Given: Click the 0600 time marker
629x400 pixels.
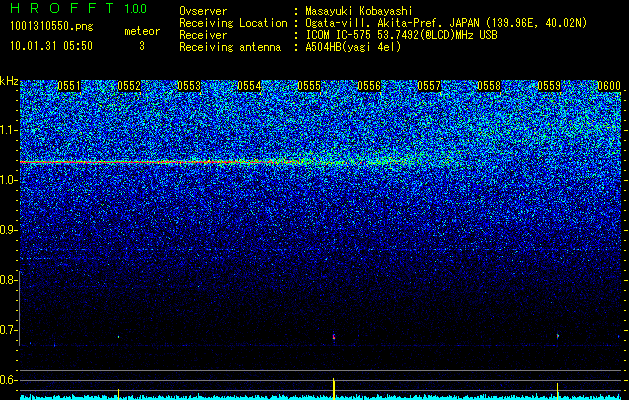Looking at the screenshot, I should click(x=609, y=86).
